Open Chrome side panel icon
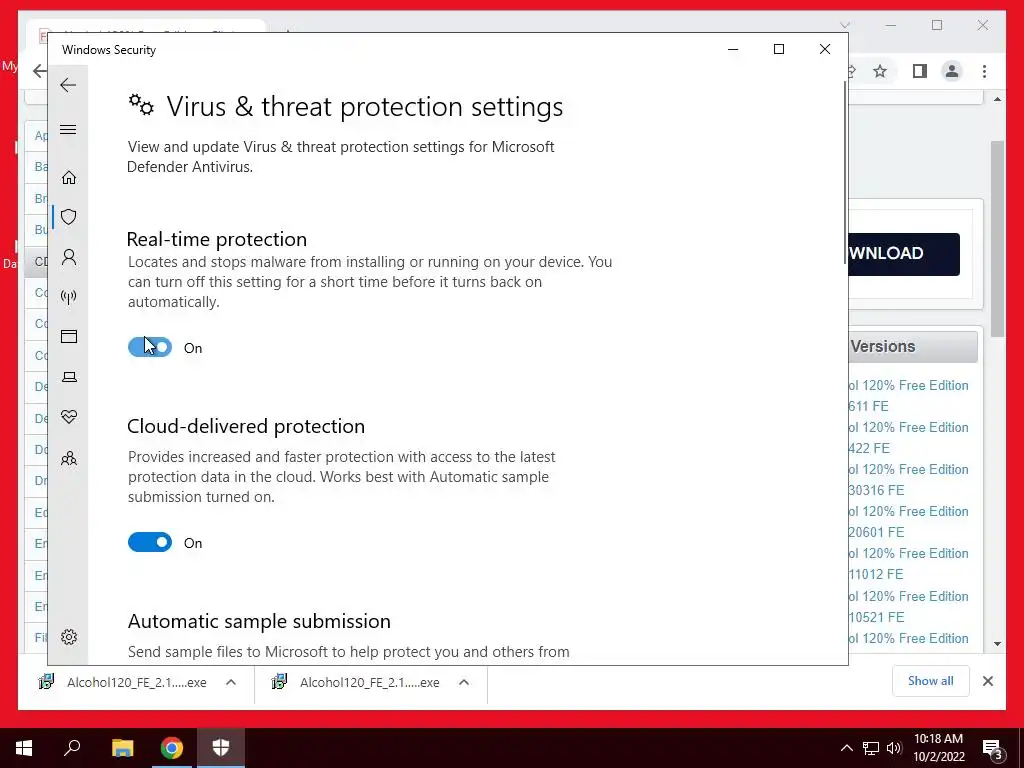The height and width of the screenshot is (768, 1024). pos(920,71)
